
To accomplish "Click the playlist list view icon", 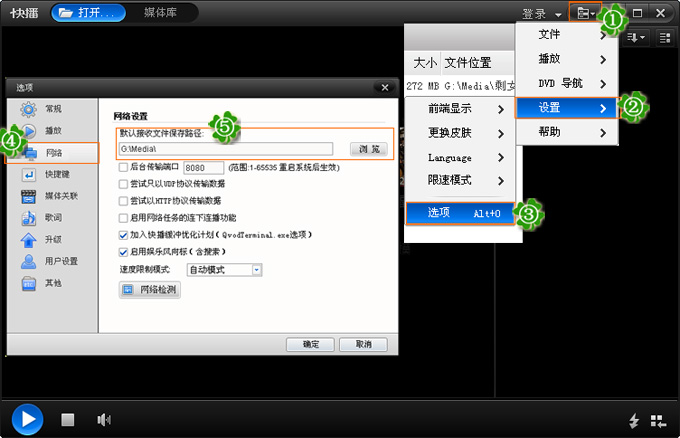I will (664, 38).
